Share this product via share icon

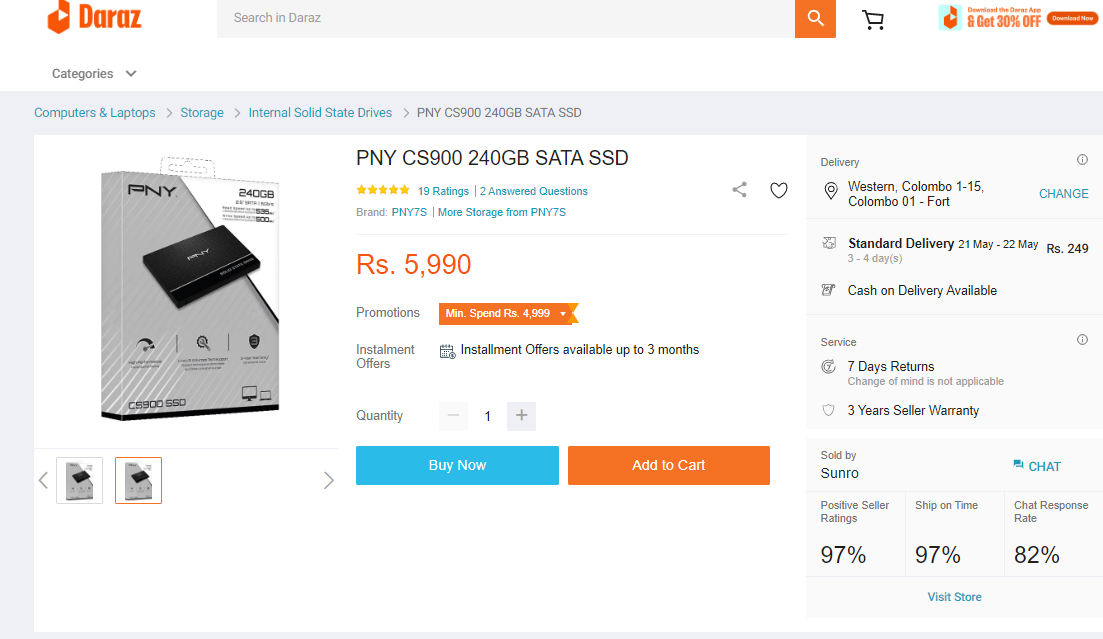[x=739, y=189]
